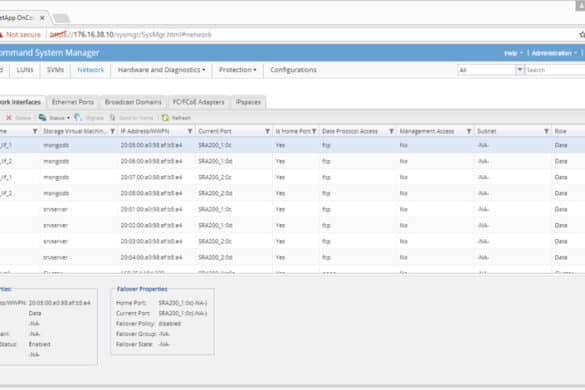Sort by IP Address/WWPN column header
This screenshot has height=390, width=585.
click(x=145, y=131)
